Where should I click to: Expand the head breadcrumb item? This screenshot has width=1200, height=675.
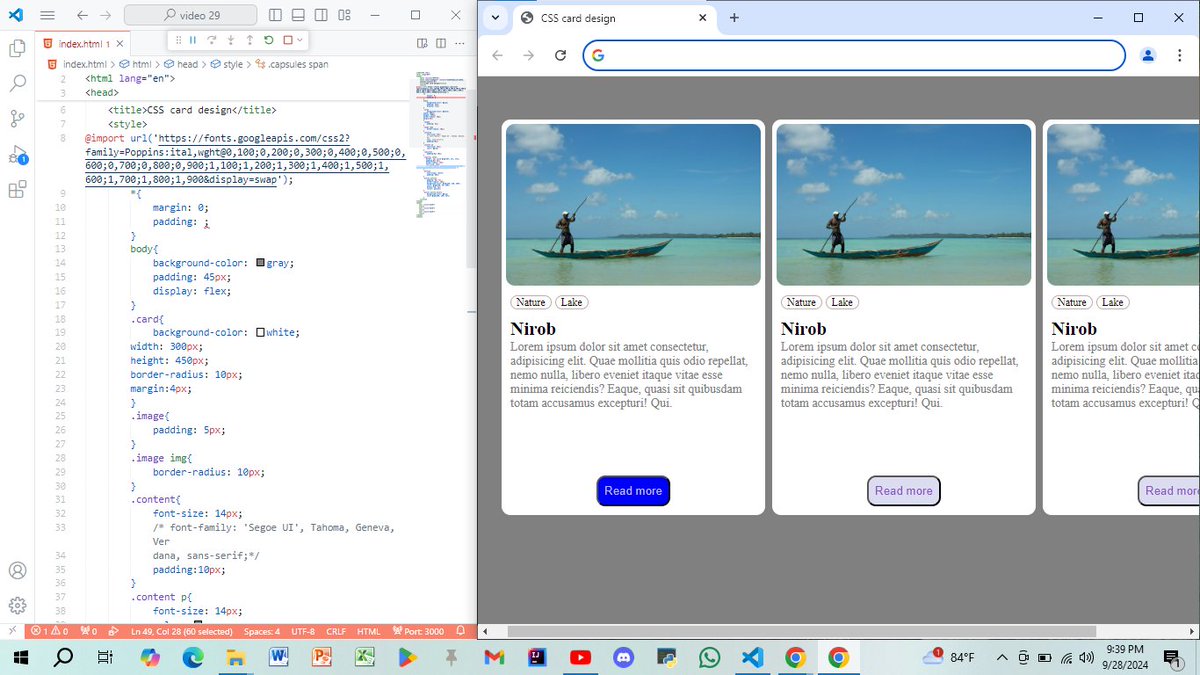click(x=181, y=64)
